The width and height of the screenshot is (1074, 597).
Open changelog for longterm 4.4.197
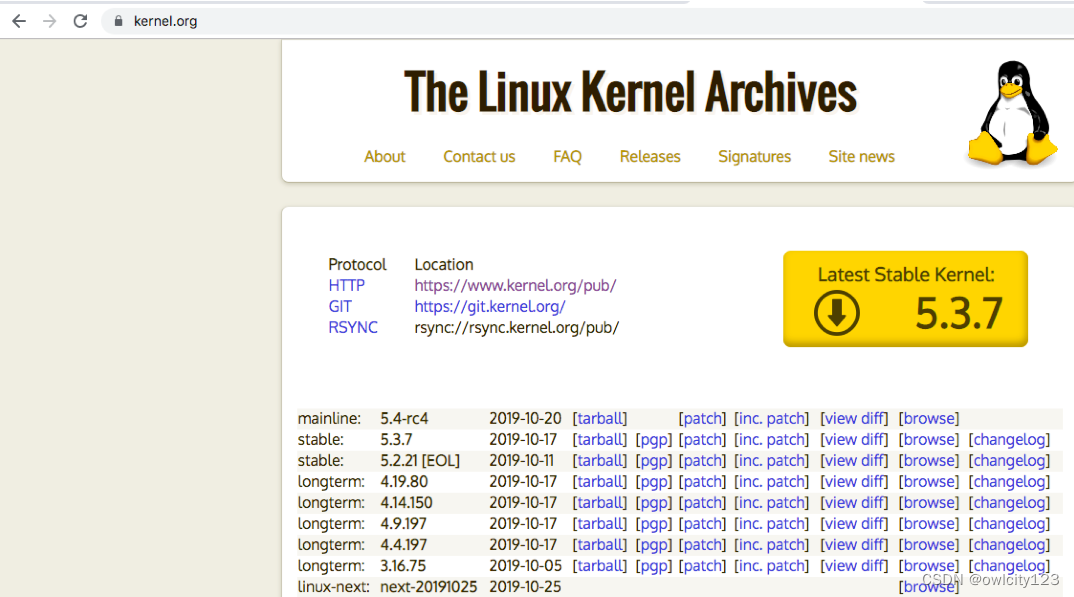1009,545
